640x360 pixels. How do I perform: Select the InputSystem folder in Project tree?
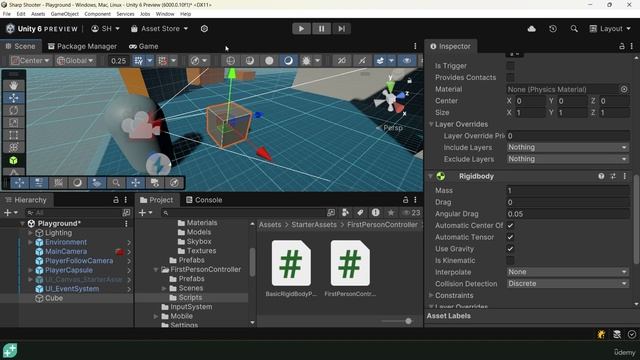pyautogui.click(x=191, y=307)
